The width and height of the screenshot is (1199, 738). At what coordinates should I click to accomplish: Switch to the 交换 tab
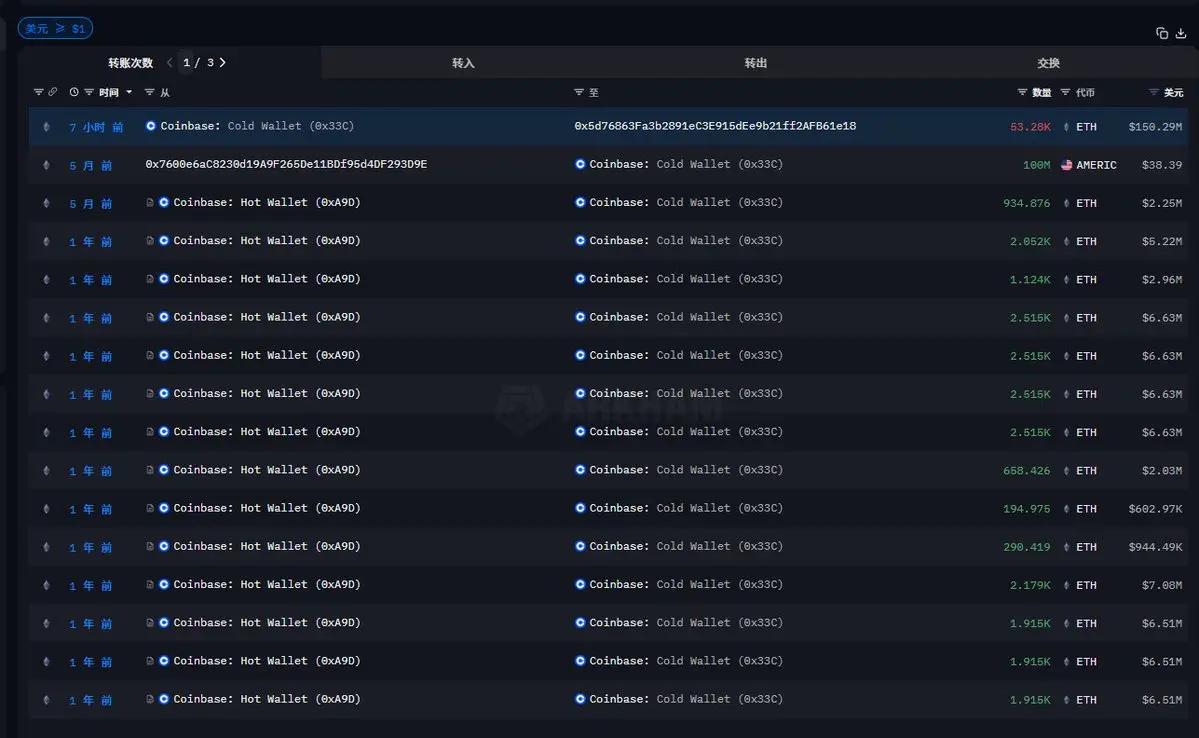coord(1048,63)
